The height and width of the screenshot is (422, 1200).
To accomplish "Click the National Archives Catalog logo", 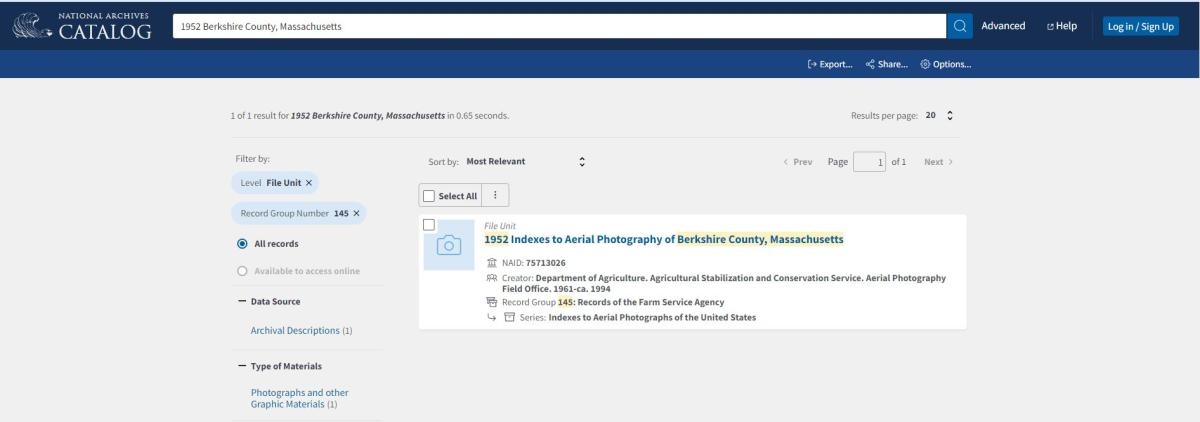I will pos(80,25).
